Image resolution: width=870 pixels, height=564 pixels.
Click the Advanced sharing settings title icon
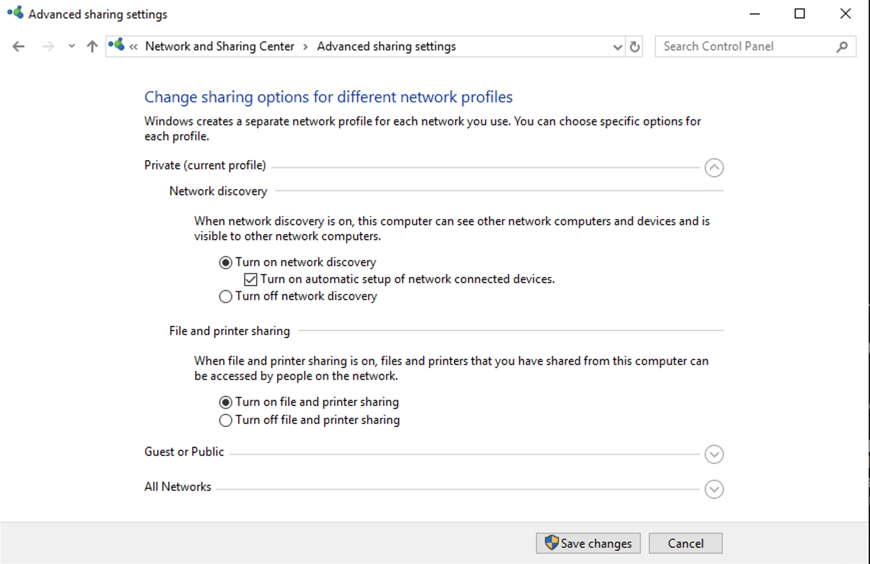click(15, 14)
